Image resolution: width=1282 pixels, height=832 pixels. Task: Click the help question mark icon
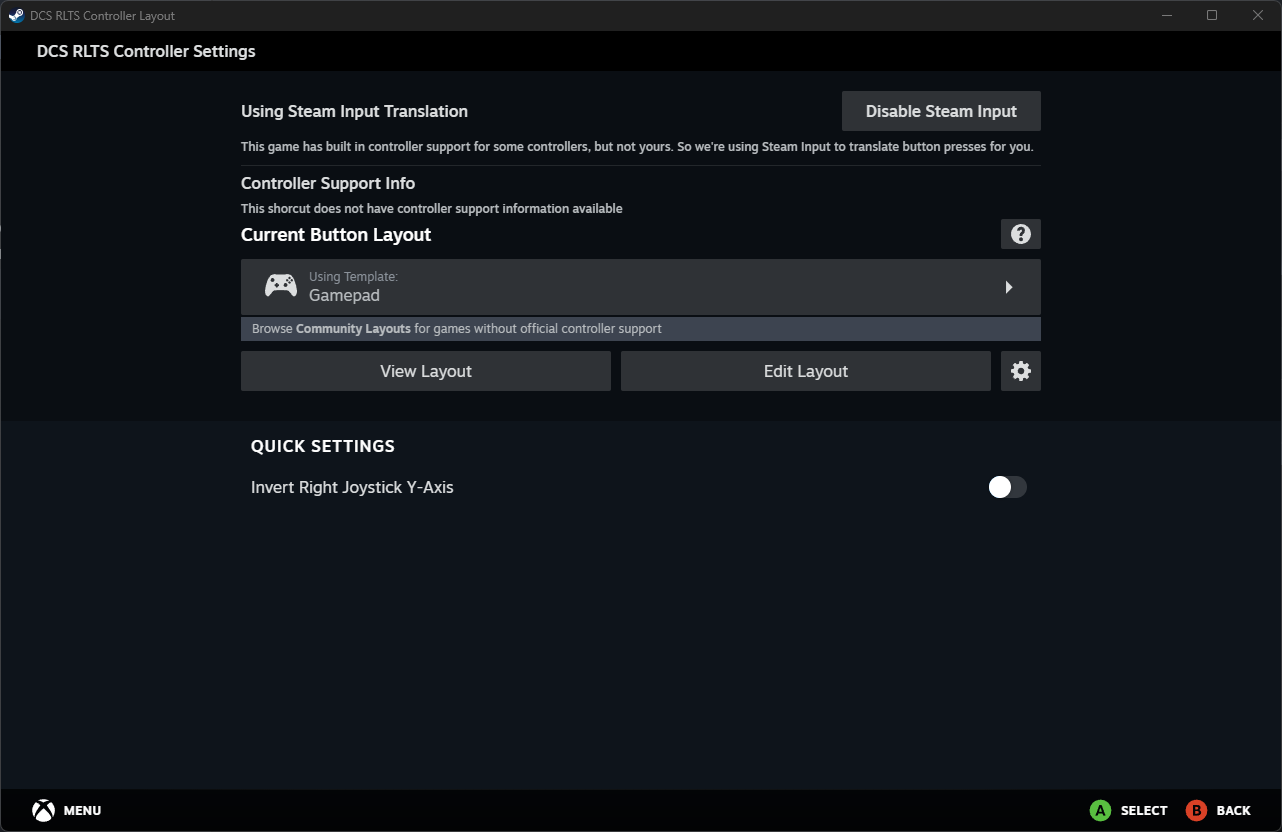tap(1020, 234)
